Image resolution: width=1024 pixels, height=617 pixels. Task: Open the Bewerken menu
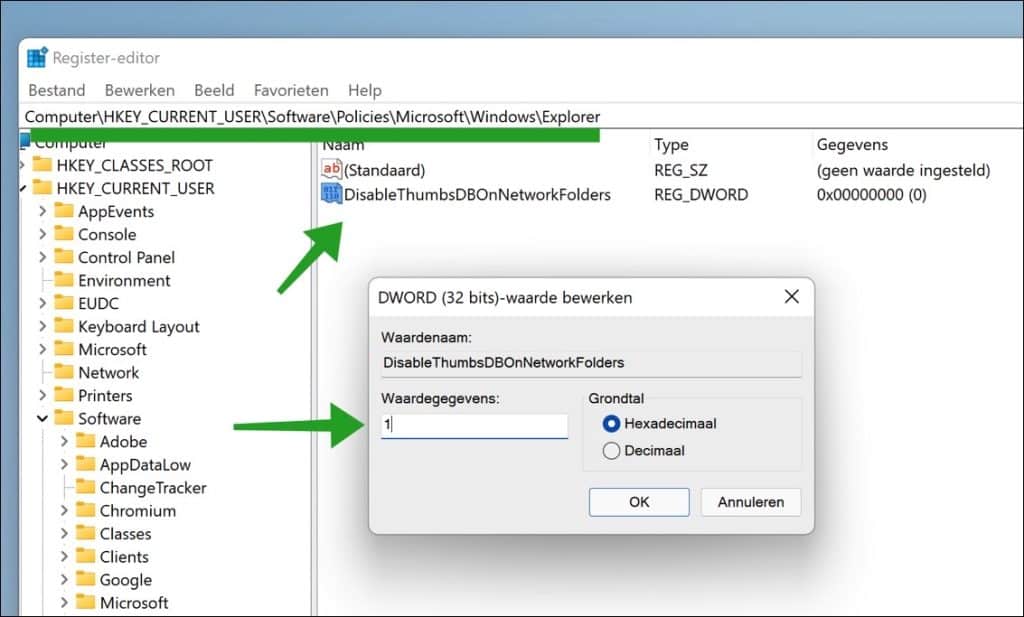tap(139, 90)
